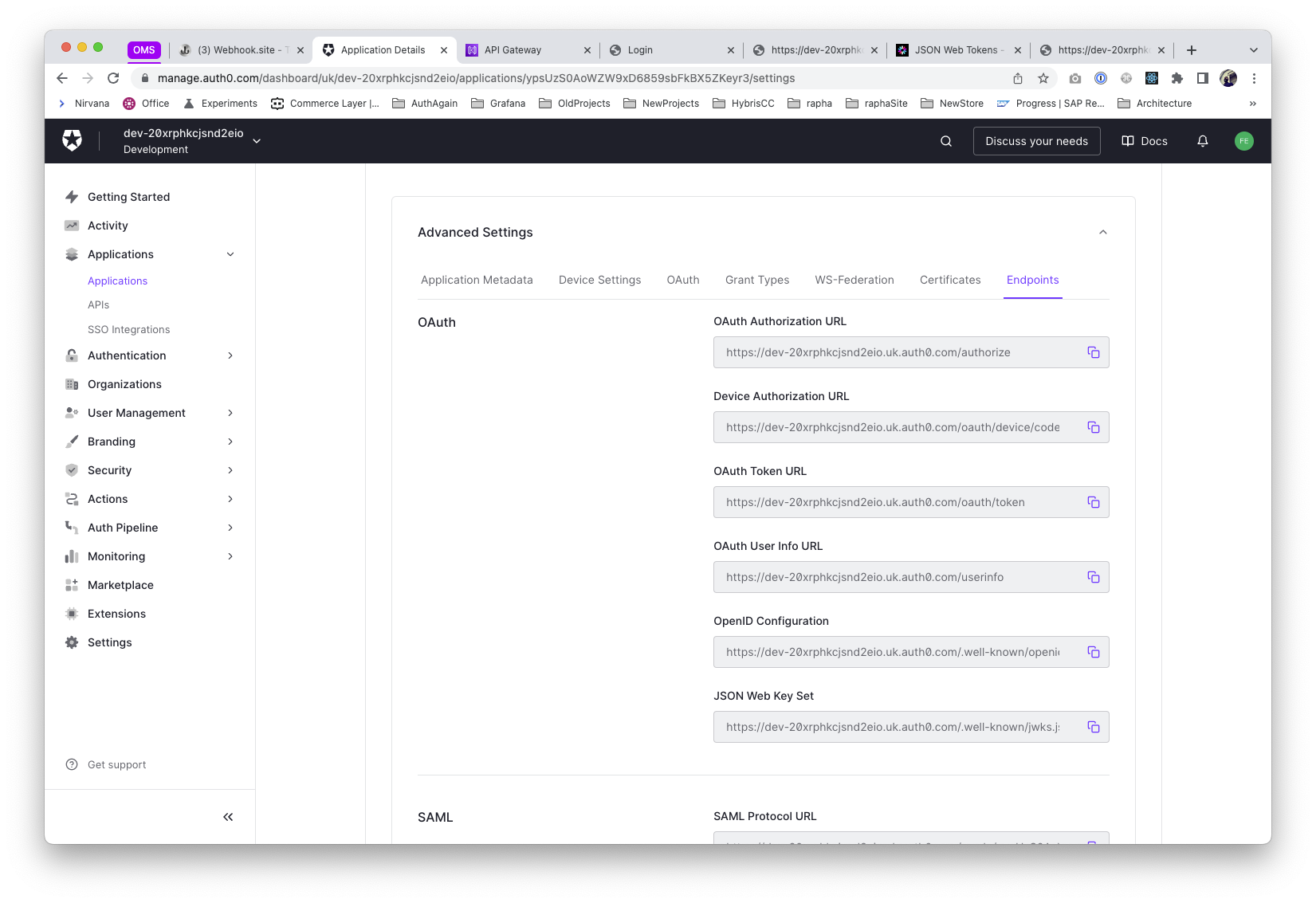
Task: Collapse the sidebar with double-chevron icon
Action: [x=228, y=817]
